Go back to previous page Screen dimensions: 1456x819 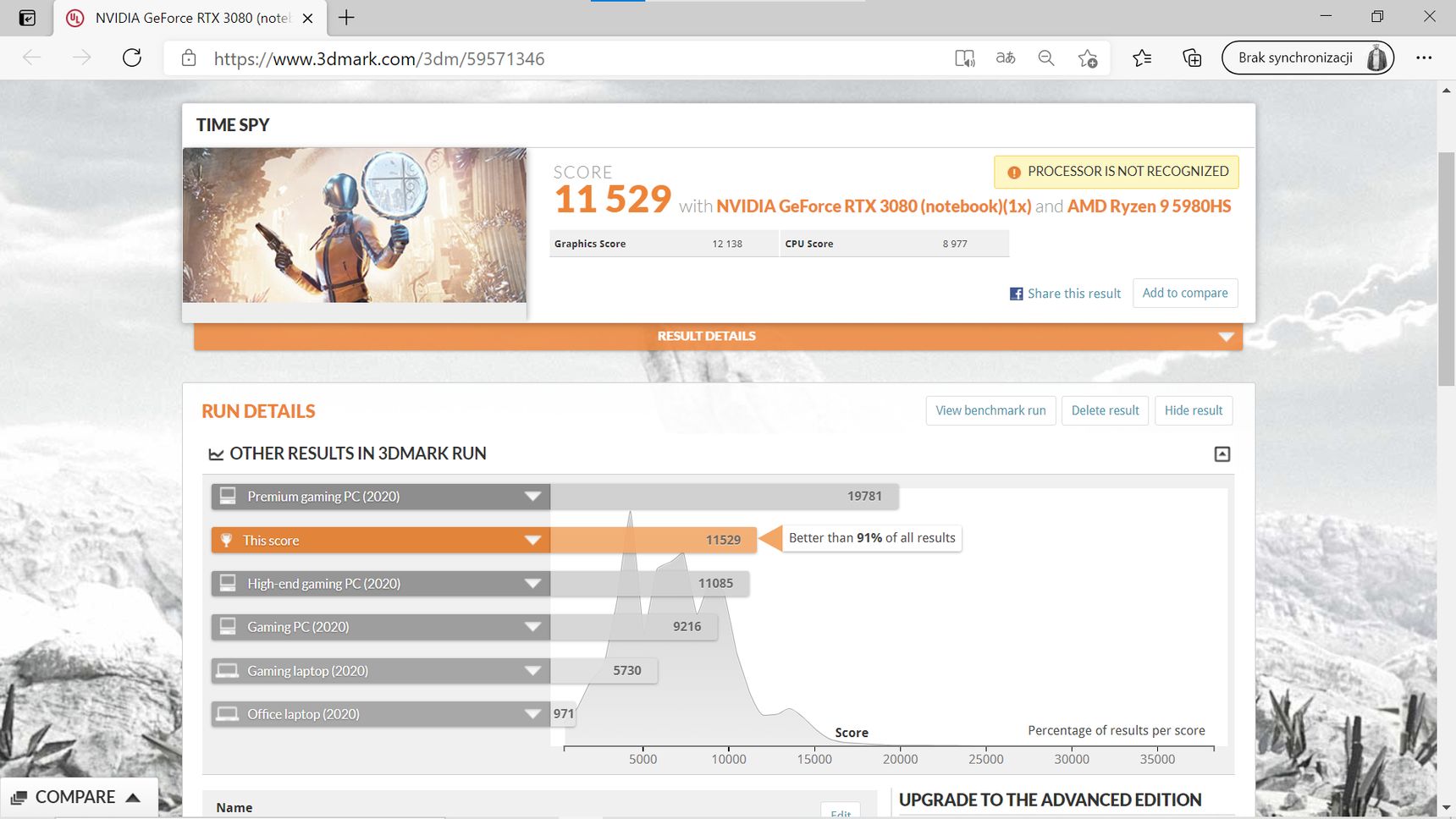click(32, 58)
